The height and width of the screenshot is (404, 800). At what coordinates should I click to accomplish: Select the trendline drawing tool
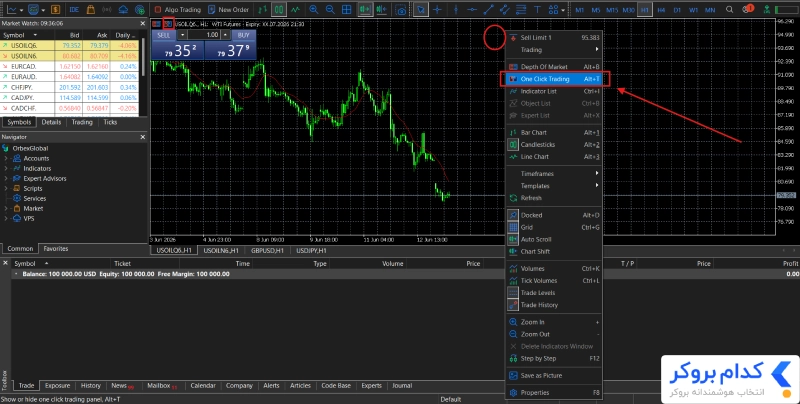(488, 10)
